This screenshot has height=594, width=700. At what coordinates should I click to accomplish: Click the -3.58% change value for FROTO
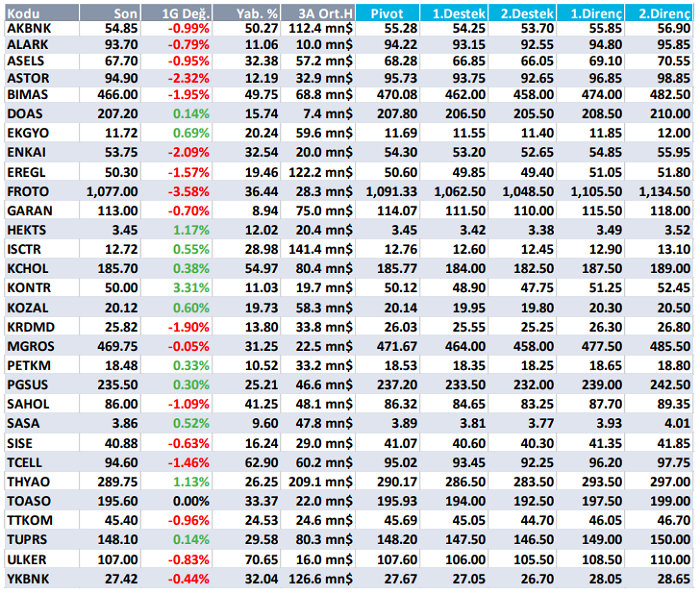[x=188, y=190]
